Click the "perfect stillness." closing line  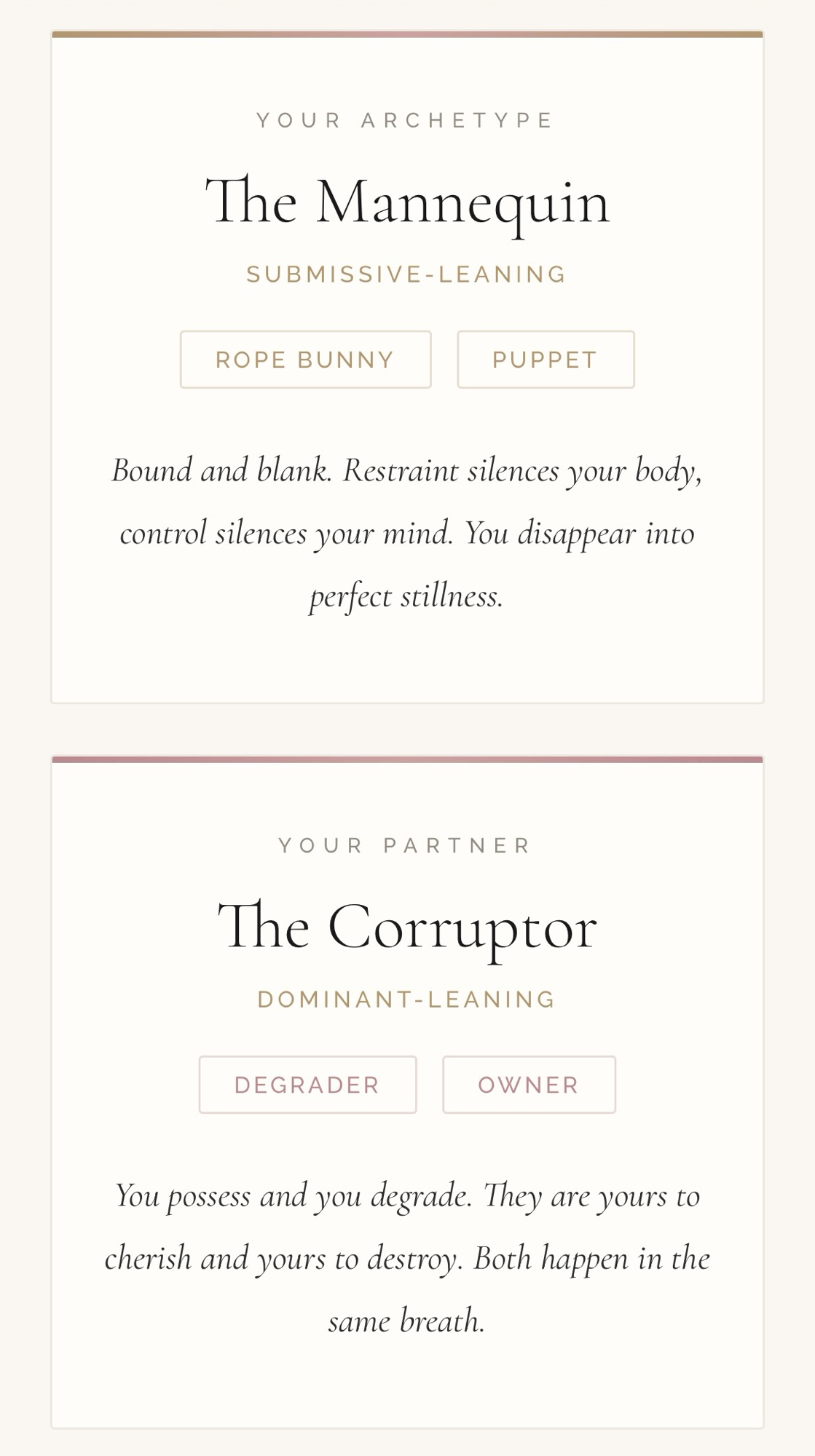407,597
